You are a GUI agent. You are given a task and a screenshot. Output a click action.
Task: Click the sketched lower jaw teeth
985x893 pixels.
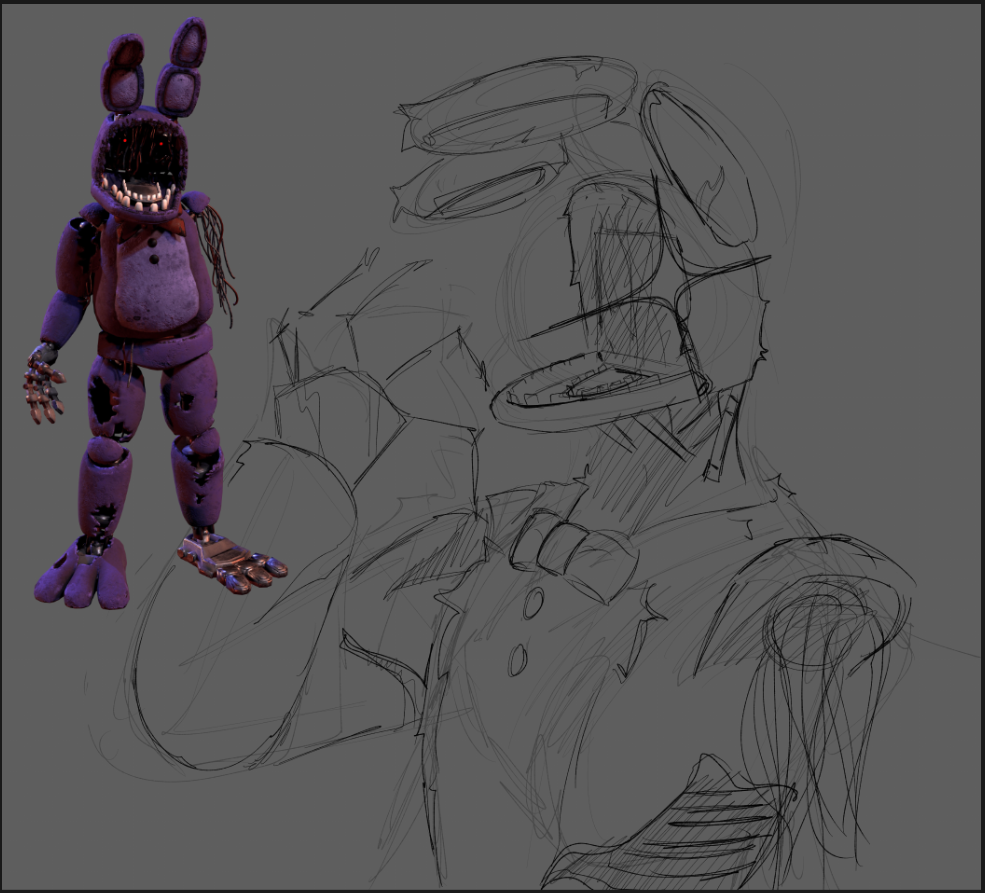(580, 387)
